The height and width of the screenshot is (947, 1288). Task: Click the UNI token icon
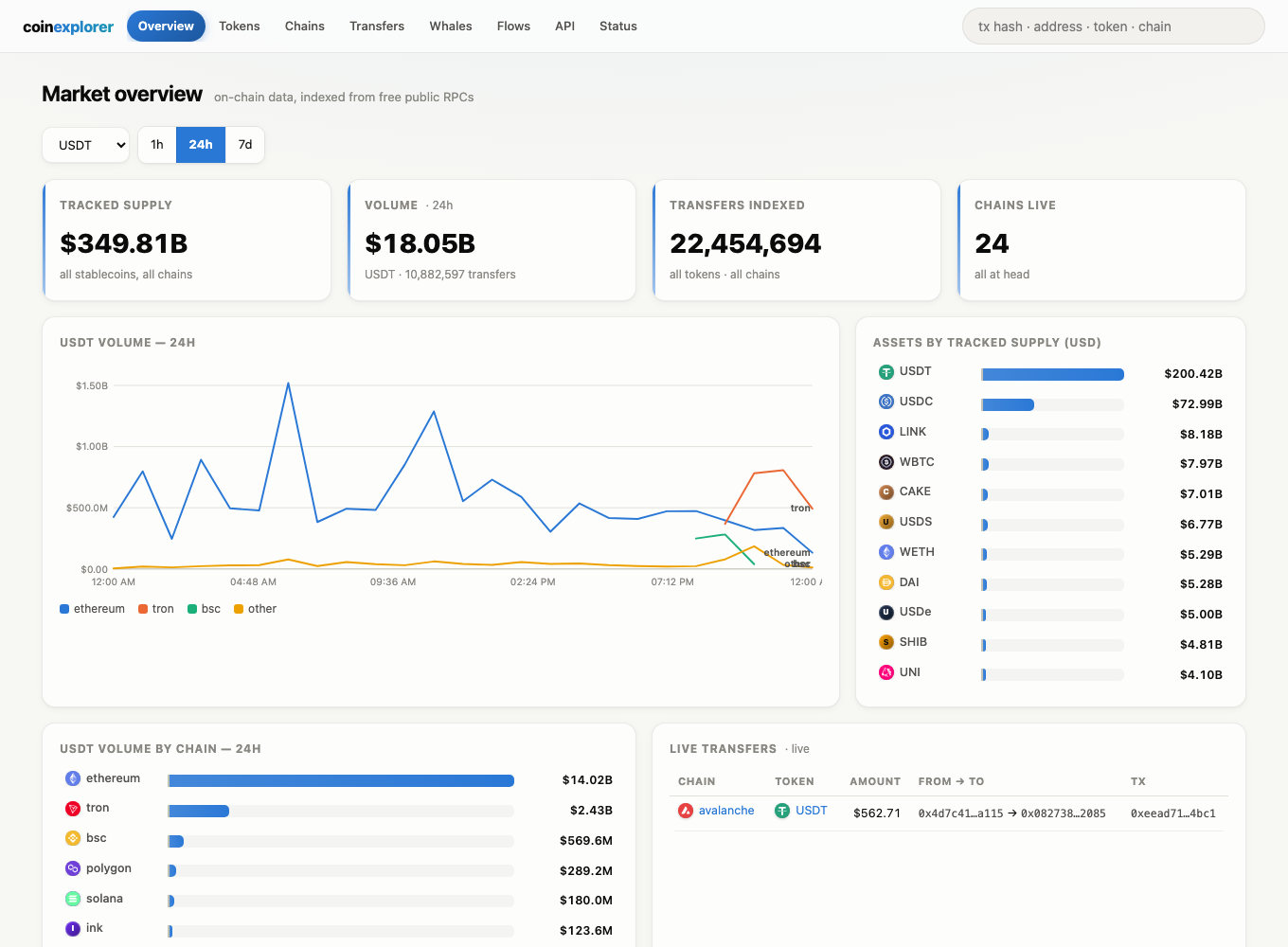tap(886, 672)
